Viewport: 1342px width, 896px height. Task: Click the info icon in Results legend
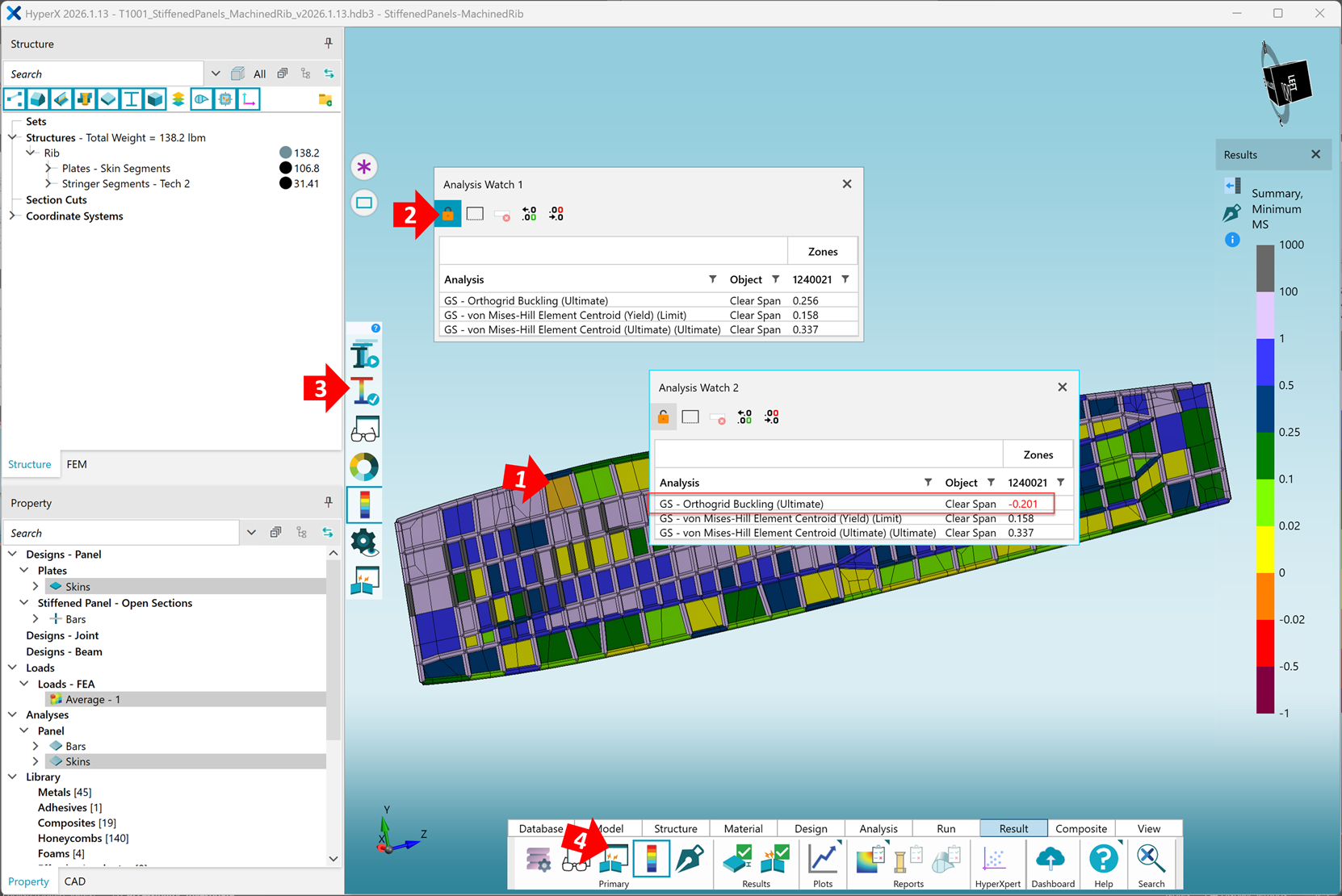coord(1232,240)
